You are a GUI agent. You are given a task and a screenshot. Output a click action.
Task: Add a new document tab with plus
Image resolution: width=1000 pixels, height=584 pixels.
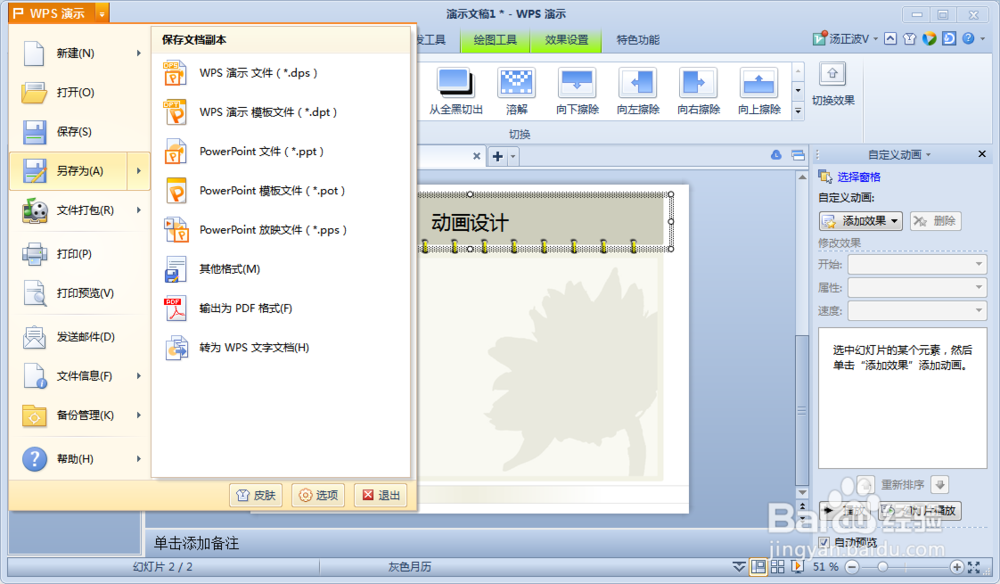tap(497, 156)
